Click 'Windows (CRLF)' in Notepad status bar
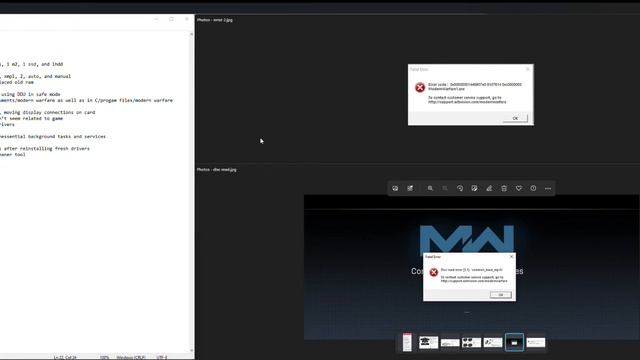This screenshot has width=640, height=360. pos(131,358)
